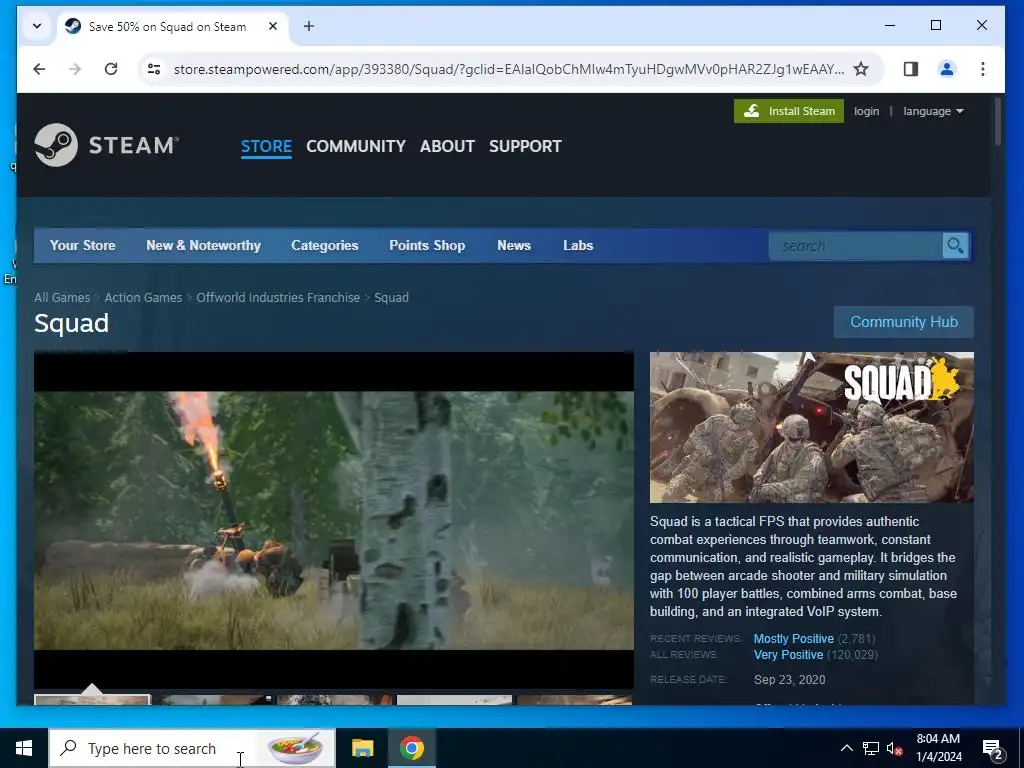
Task: Open the Community Hub button
Action: (x=904, y=322)
